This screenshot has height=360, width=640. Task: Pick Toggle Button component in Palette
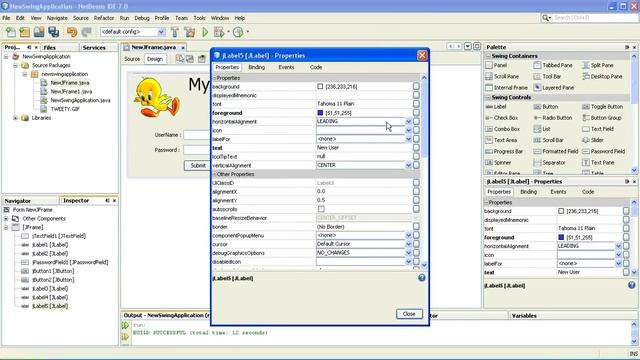(x=602, y=107)
